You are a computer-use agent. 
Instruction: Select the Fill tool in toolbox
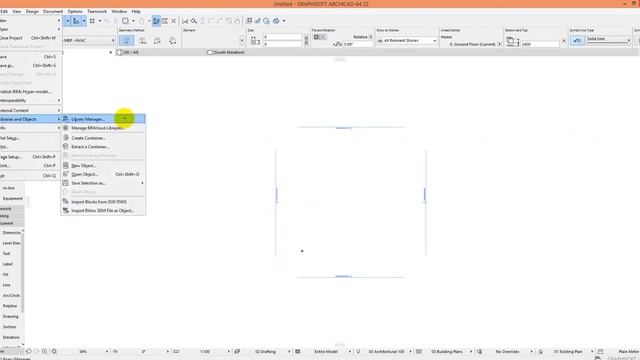point(6,275)
